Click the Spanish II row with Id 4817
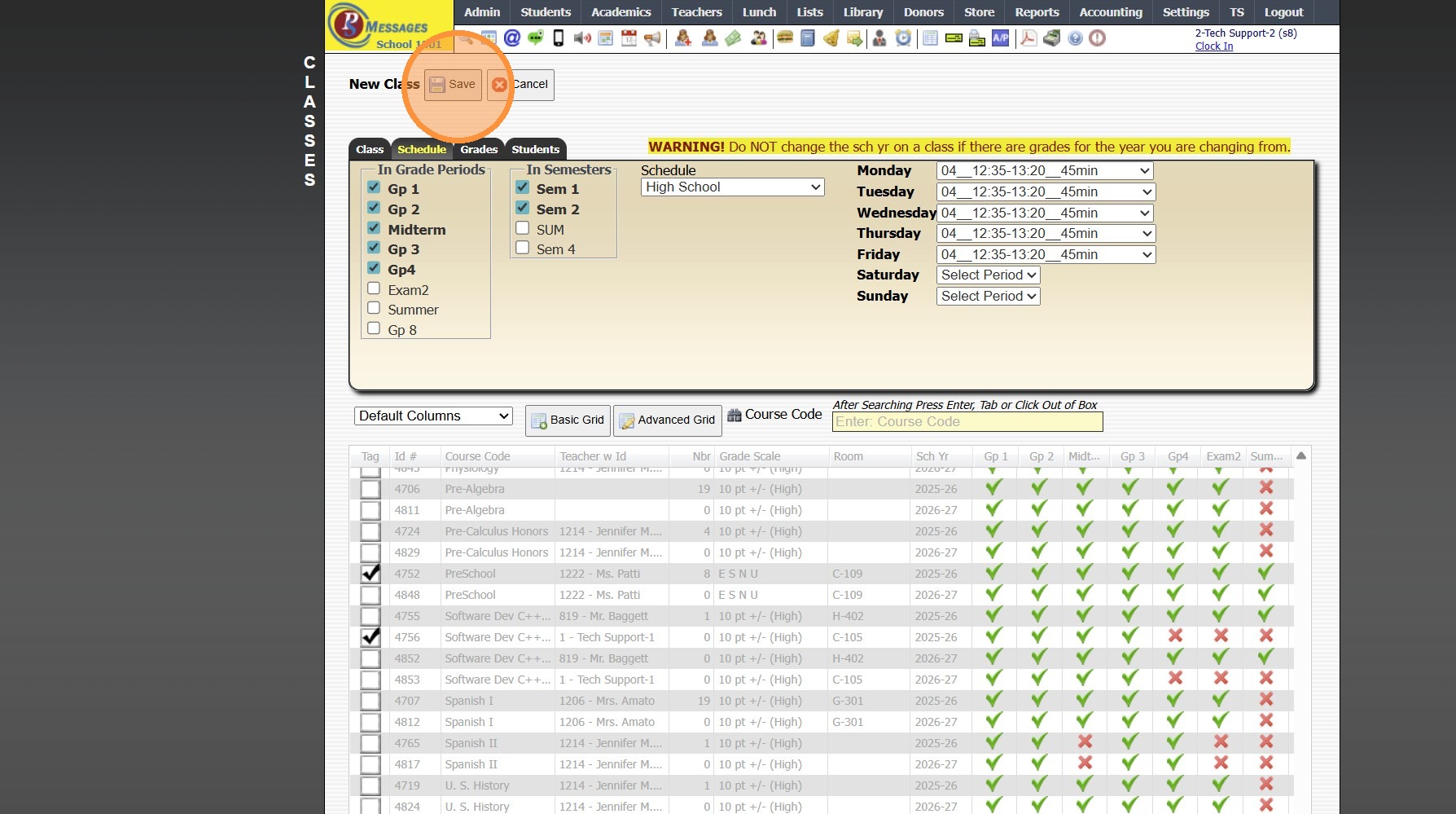This screenshot has height=814, width=1456. click(x=821, y=764)
